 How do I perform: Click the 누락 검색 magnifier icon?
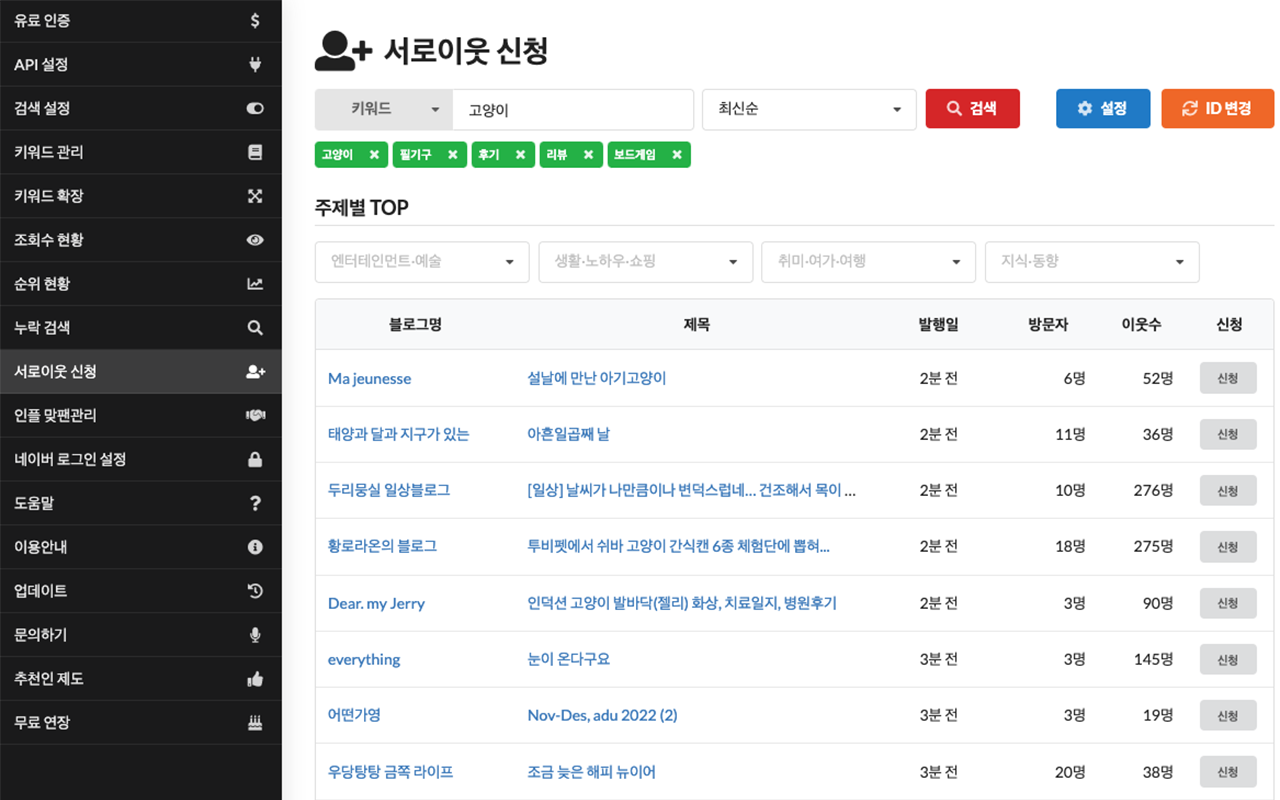[x=255, y=327]
